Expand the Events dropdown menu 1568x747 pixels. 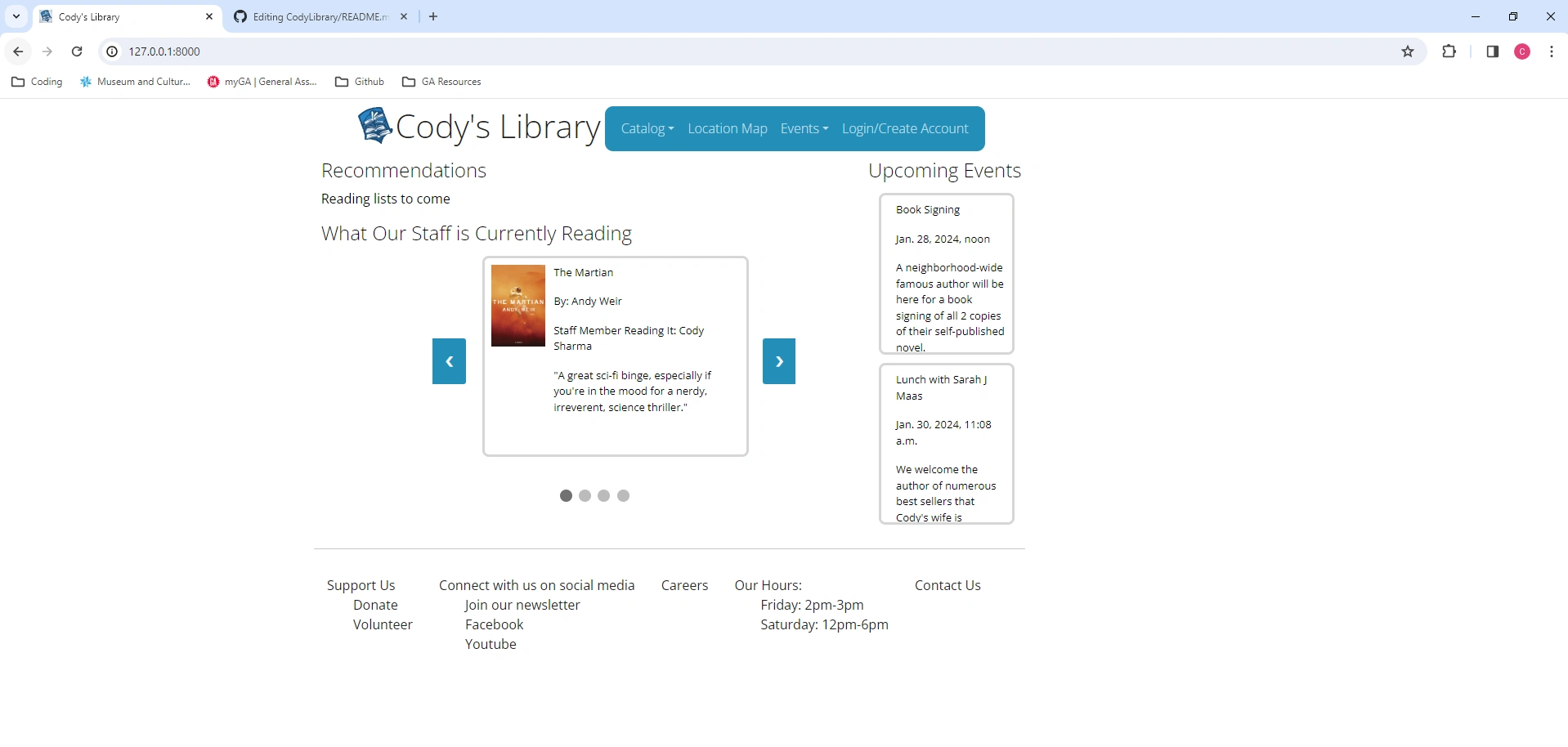(x=804, y=128)
